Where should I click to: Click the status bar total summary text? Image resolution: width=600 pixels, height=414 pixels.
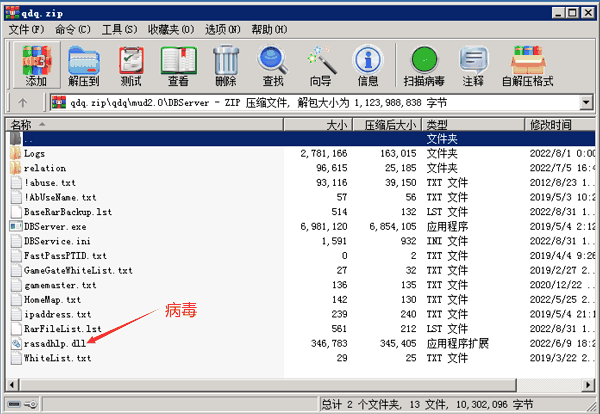pyautogui.click(x=427, y=404)
